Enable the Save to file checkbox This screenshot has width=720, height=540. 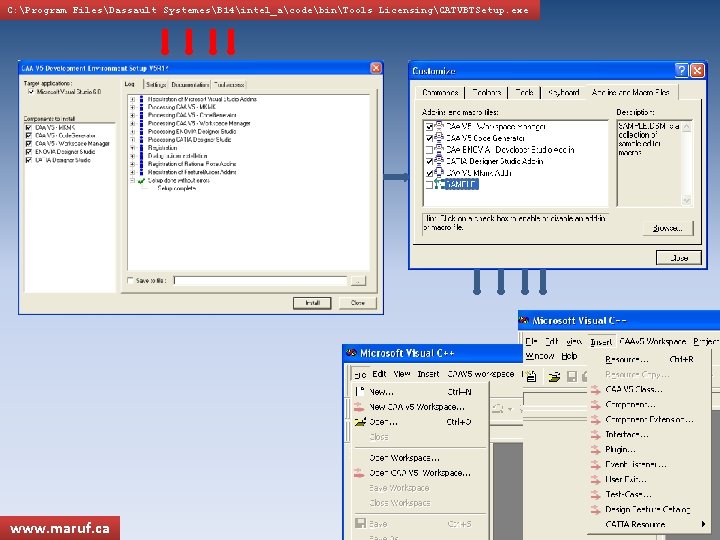(x=130, y=280)
